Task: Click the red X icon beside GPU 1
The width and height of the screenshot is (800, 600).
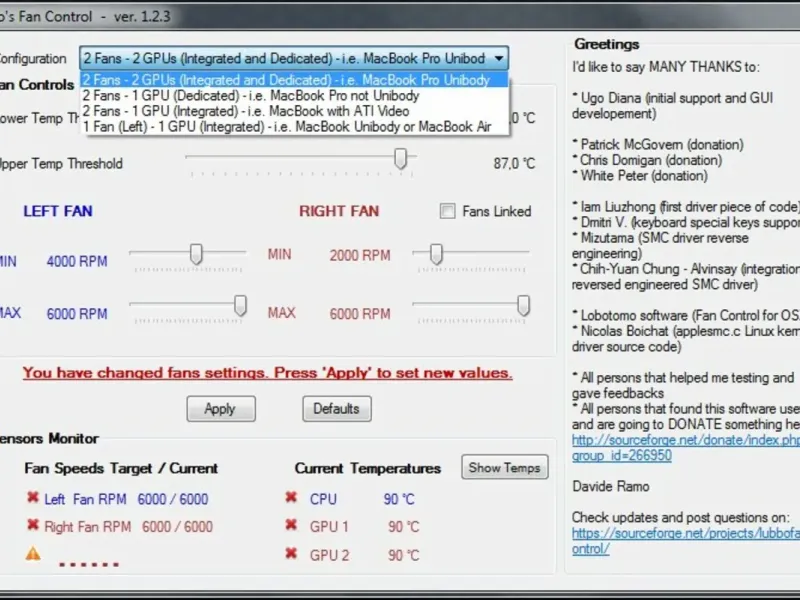Action: click(291, 524)
